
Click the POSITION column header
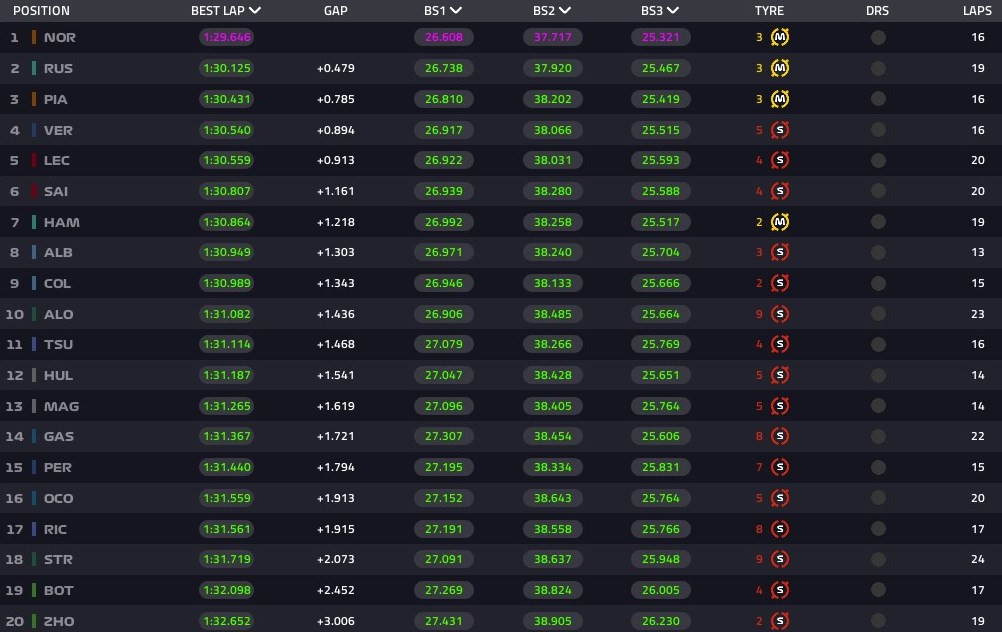42,10
